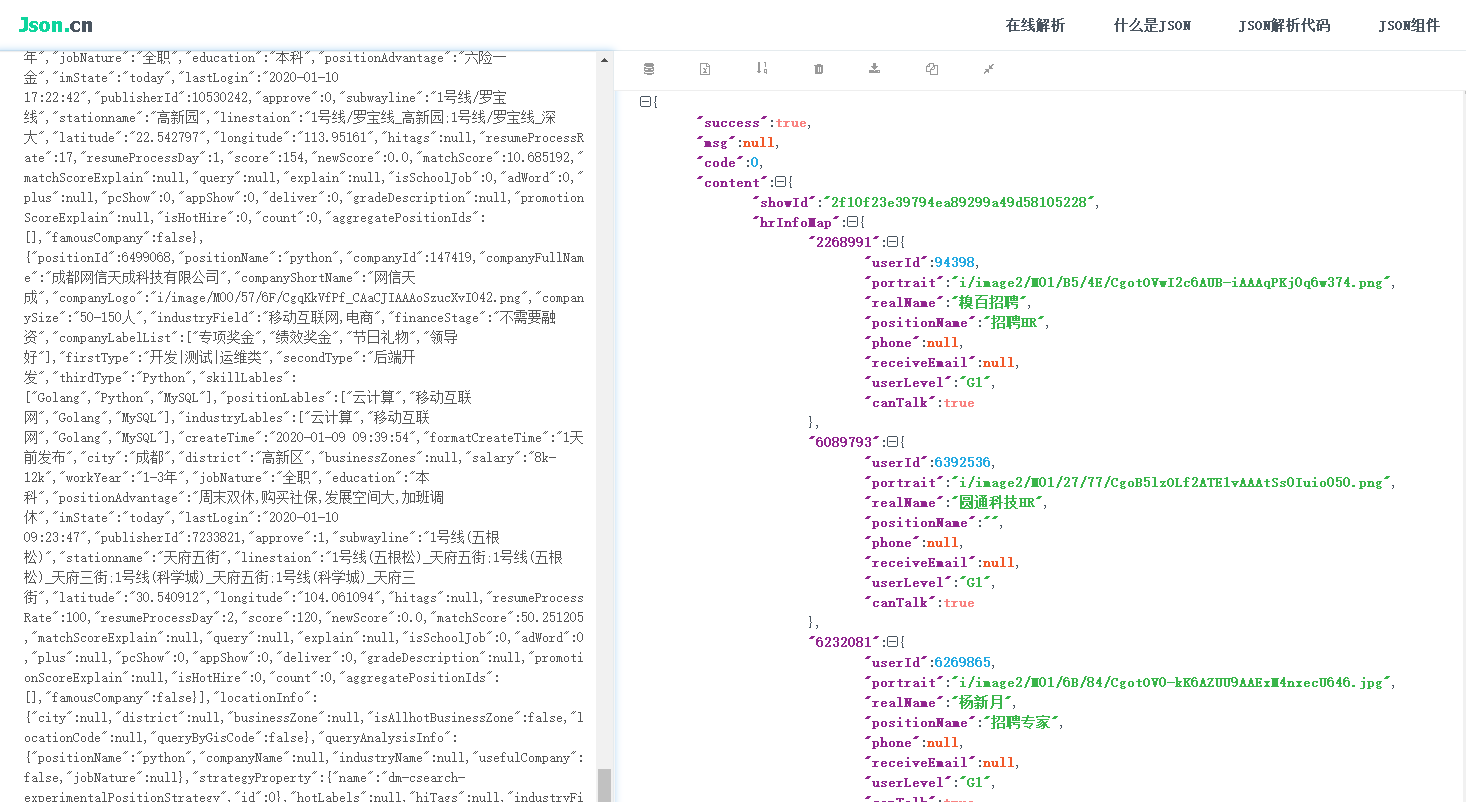Click the "code" key
The height and width of the screenshot is (802, 1466).
point(720,163)
